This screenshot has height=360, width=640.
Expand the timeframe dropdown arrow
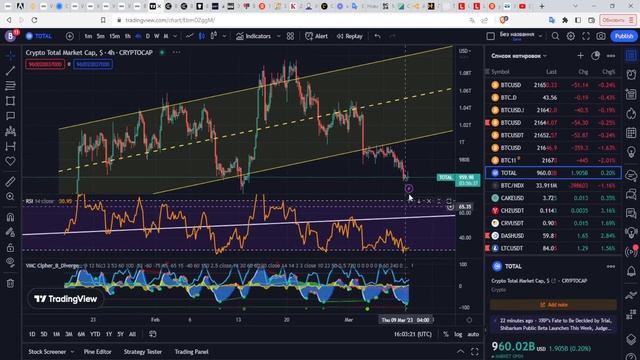(175, 36)
